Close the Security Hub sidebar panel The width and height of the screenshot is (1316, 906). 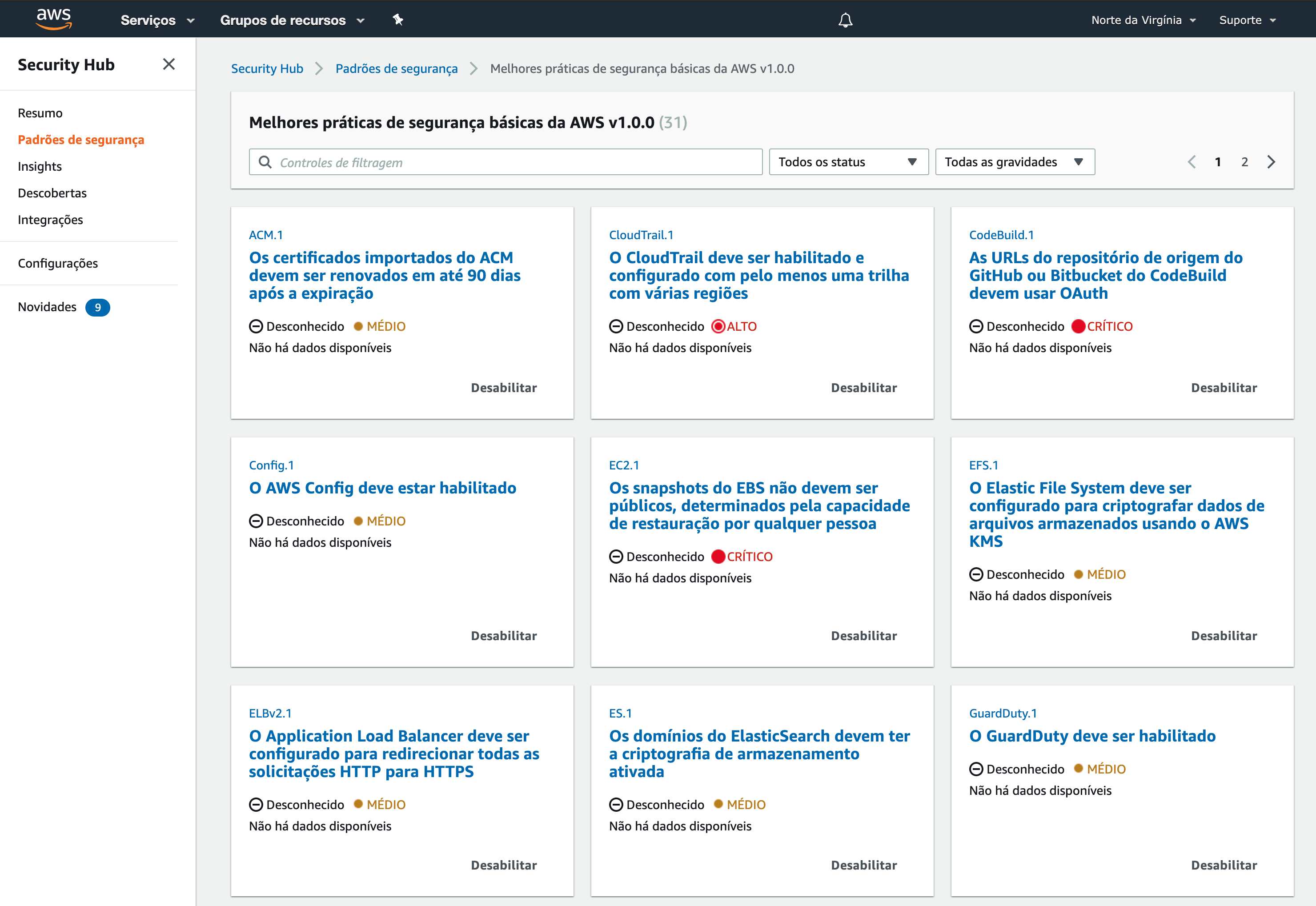pos(169,64)
